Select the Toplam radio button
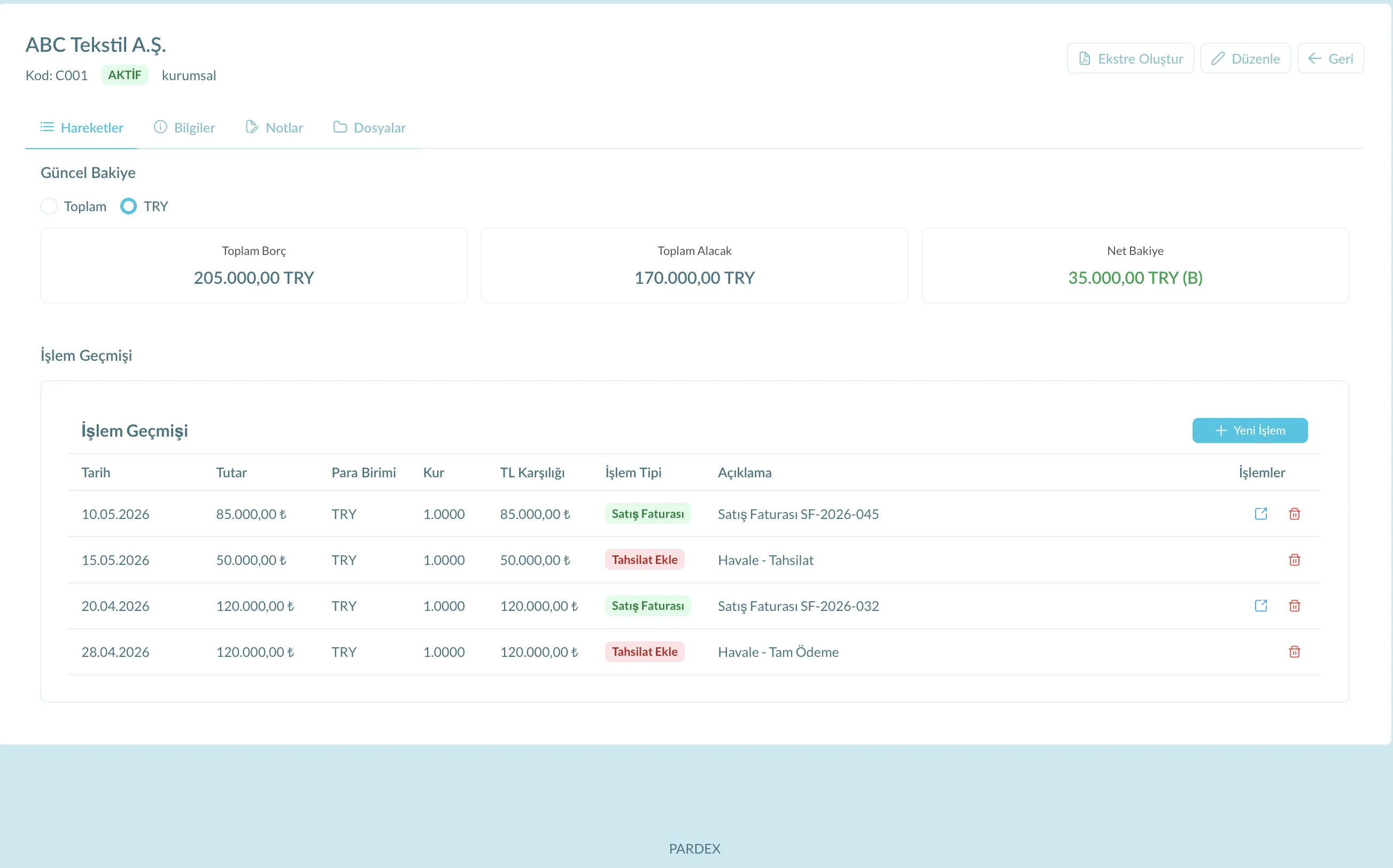1393x868 pixels. click(49, 206)
